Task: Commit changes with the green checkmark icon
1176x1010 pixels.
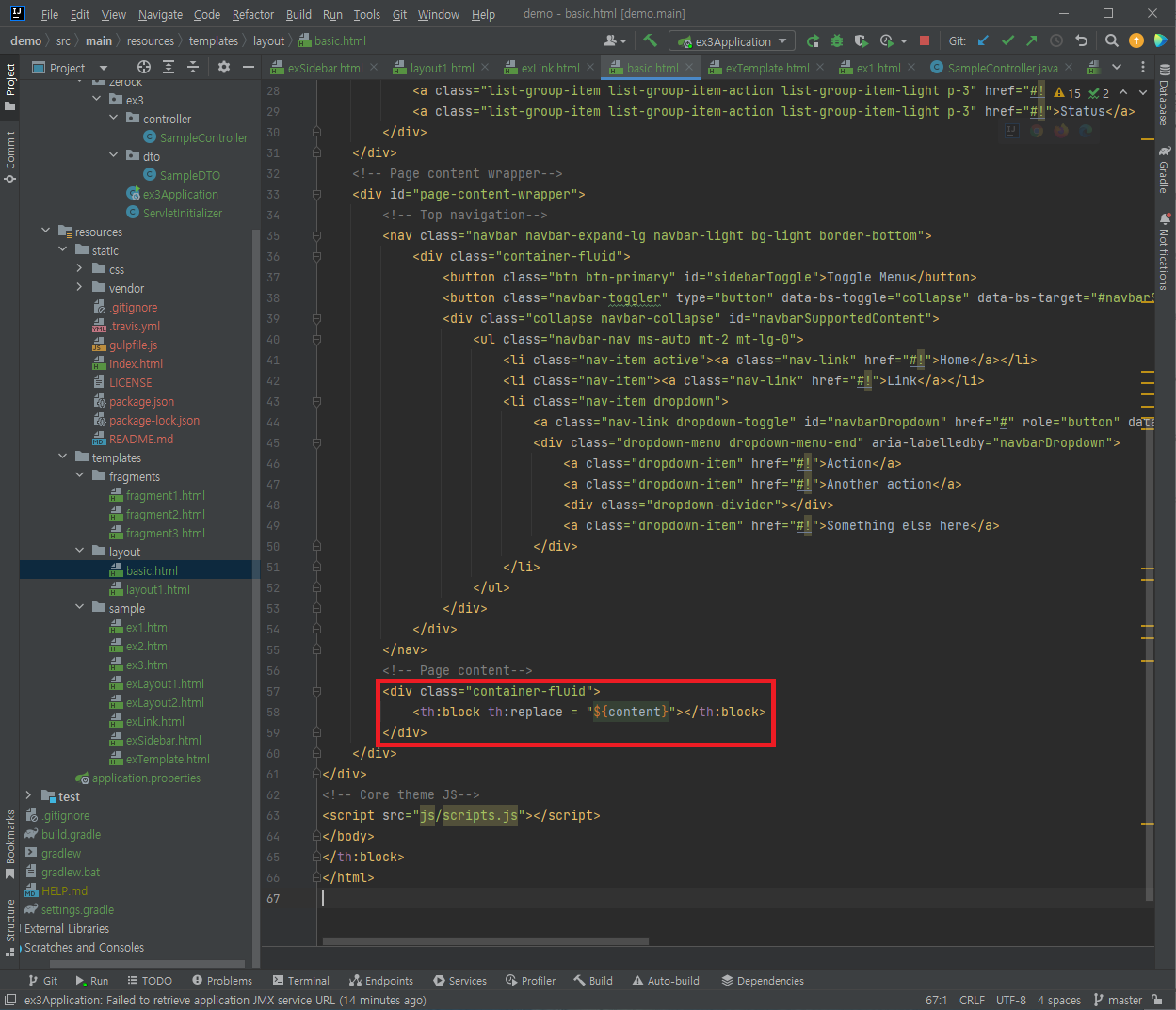Action: pyautogui.click(x=1007, y=40)
